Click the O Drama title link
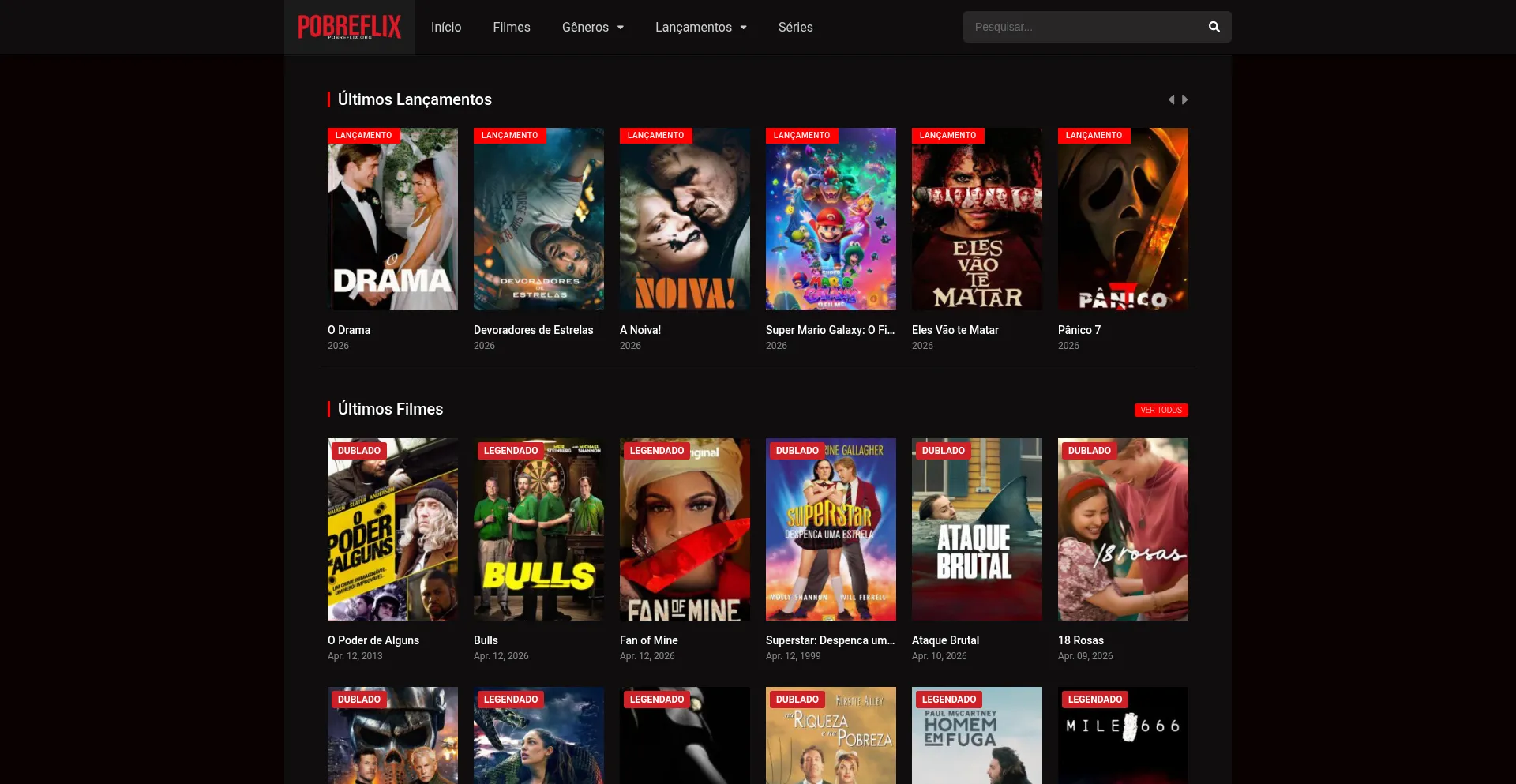1516x784 pixels. (349, 330)
